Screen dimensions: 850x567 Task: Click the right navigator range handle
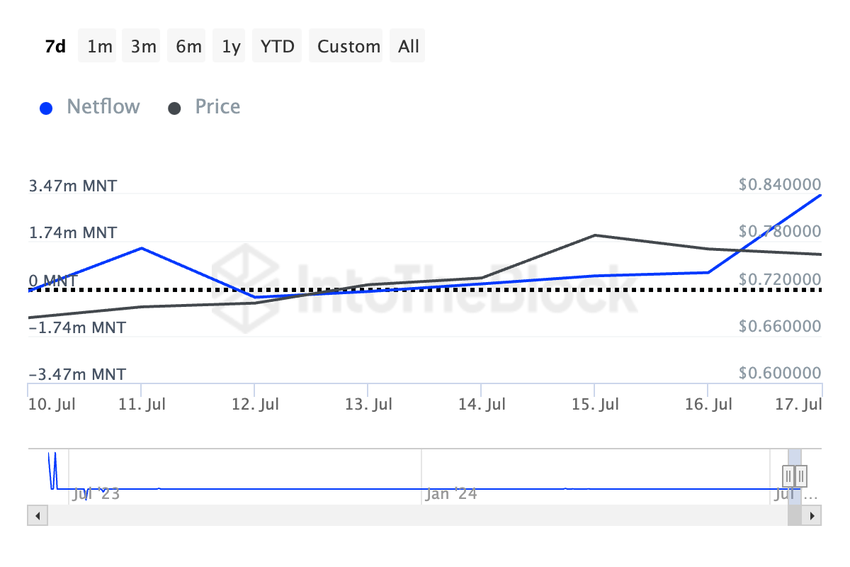(801, 476)
